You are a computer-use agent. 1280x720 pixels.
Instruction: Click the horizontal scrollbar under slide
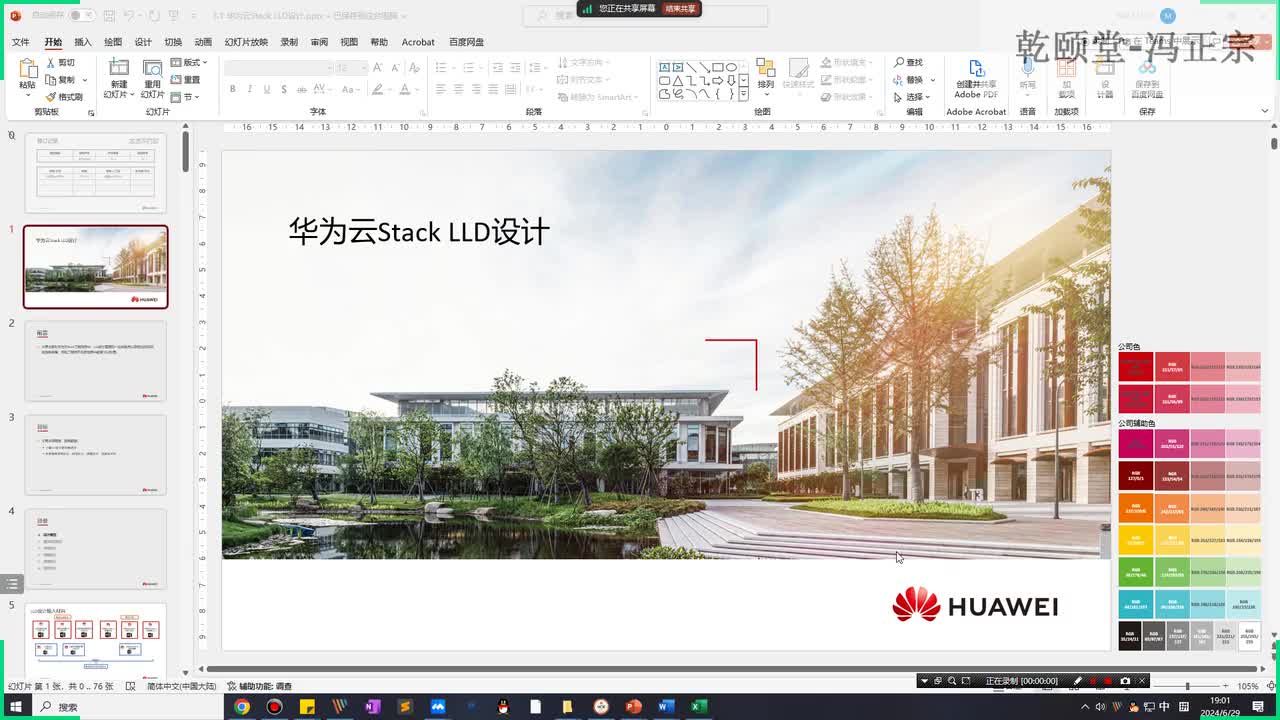pyautogui.click(x=731, y=669)
